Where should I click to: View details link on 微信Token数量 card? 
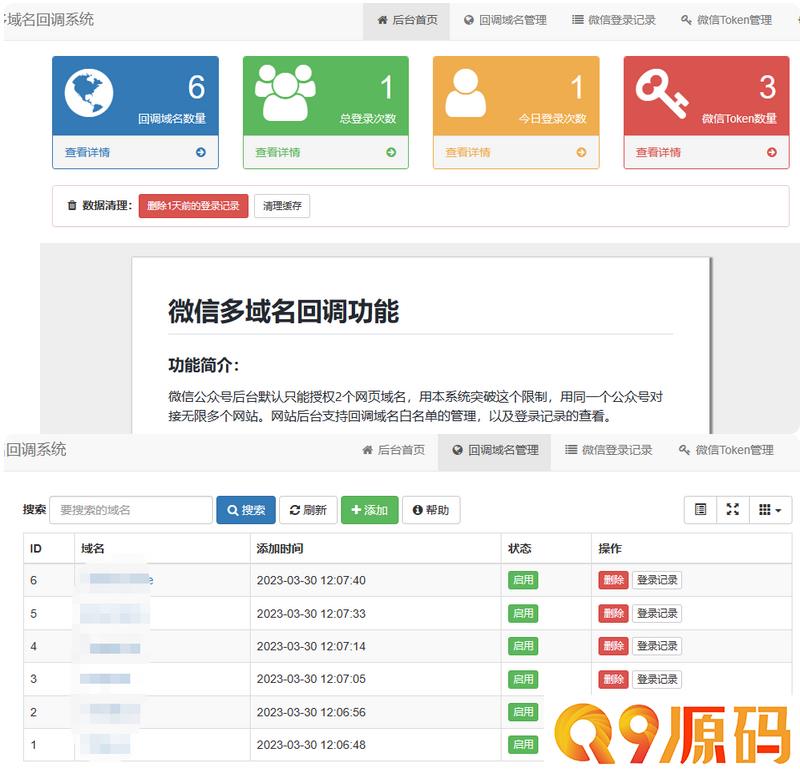tap(658, 152)
